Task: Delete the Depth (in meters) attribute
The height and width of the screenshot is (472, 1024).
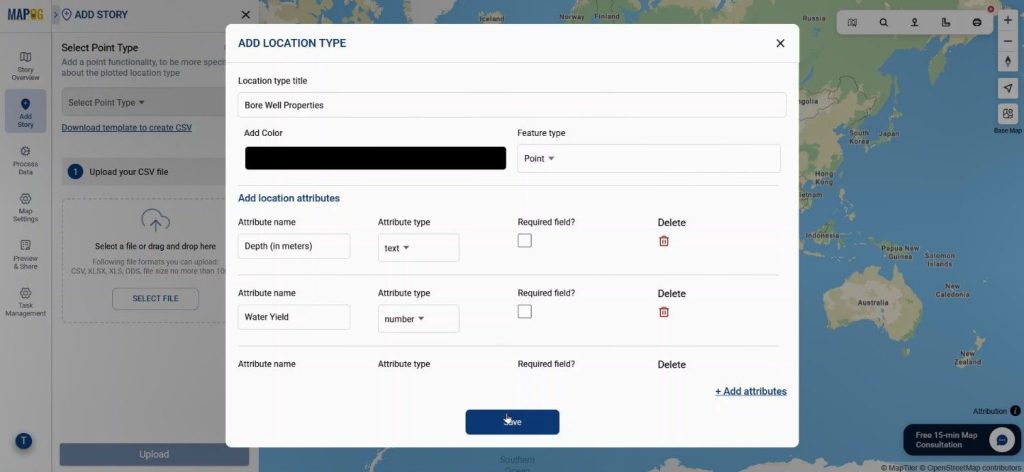Action: pyautogui.click(x=664, y=241)
